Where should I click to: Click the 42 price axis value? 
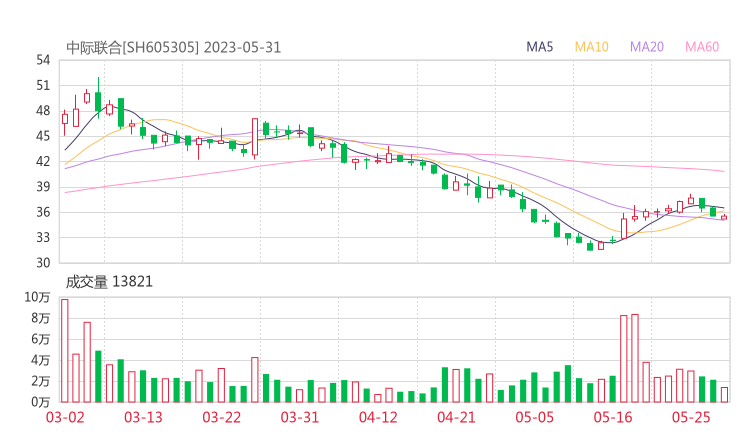click(x=43, y=161)
